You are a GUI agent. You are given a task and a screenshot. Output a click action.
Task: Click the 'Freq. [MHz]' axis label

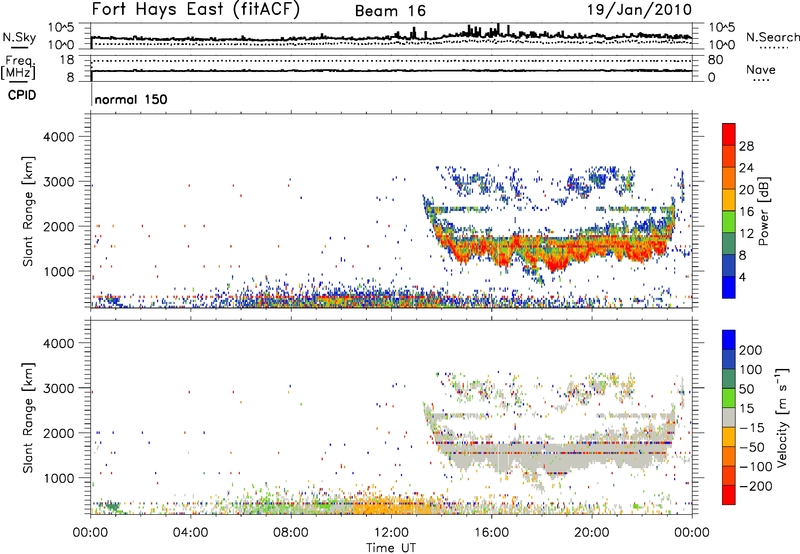(19, 67)
